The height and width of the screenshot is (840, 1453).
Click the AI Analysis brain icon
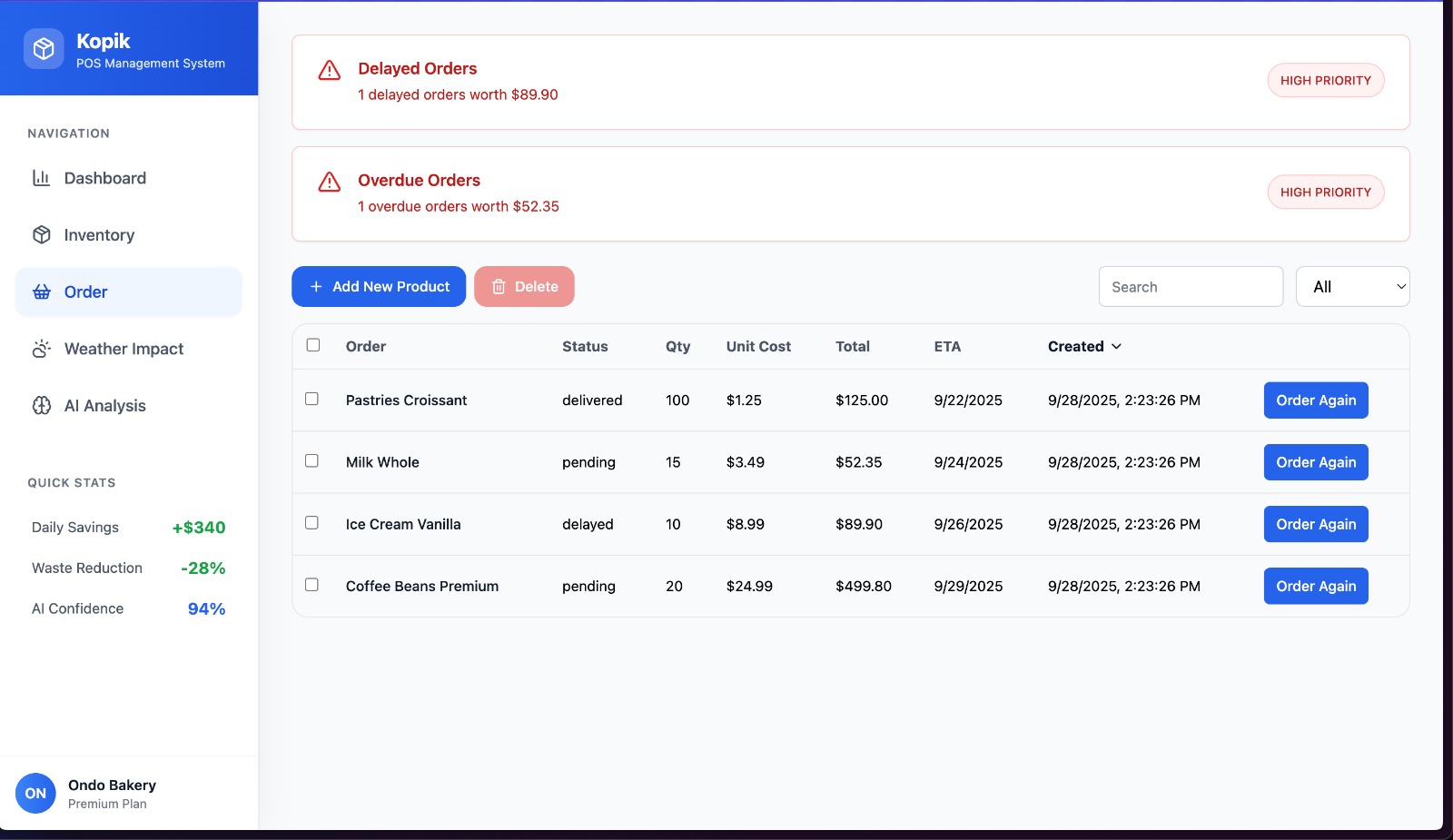[41, 406]
